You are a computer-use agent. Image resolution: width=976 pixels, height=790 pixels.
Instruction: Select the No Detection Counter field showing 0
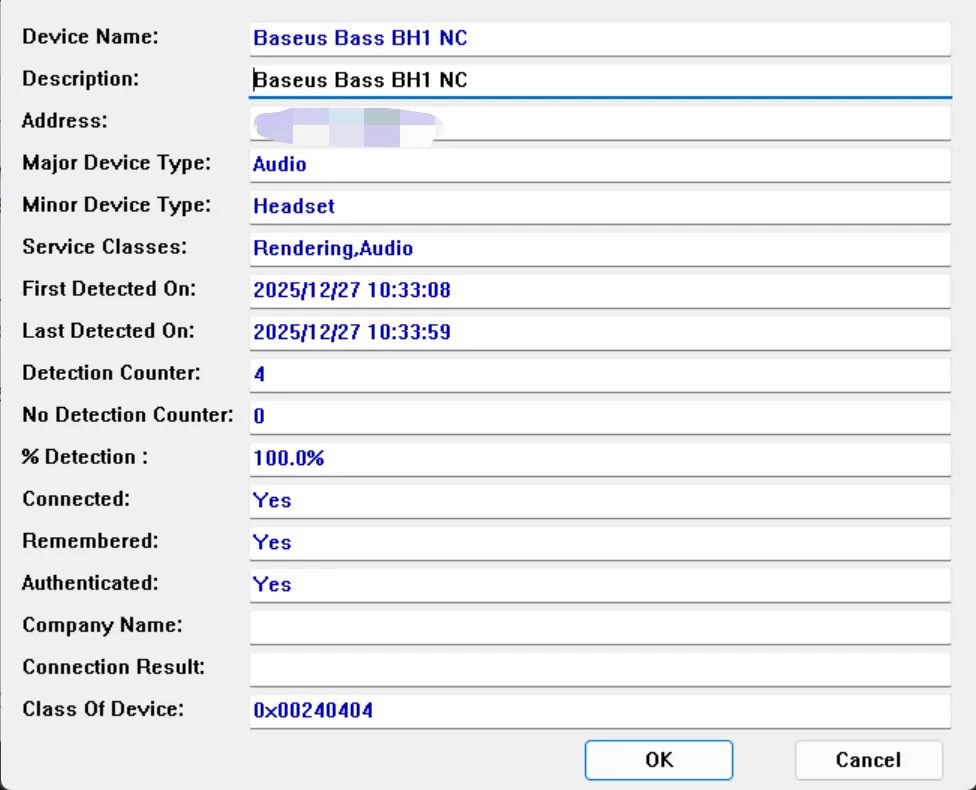point(600,416)
